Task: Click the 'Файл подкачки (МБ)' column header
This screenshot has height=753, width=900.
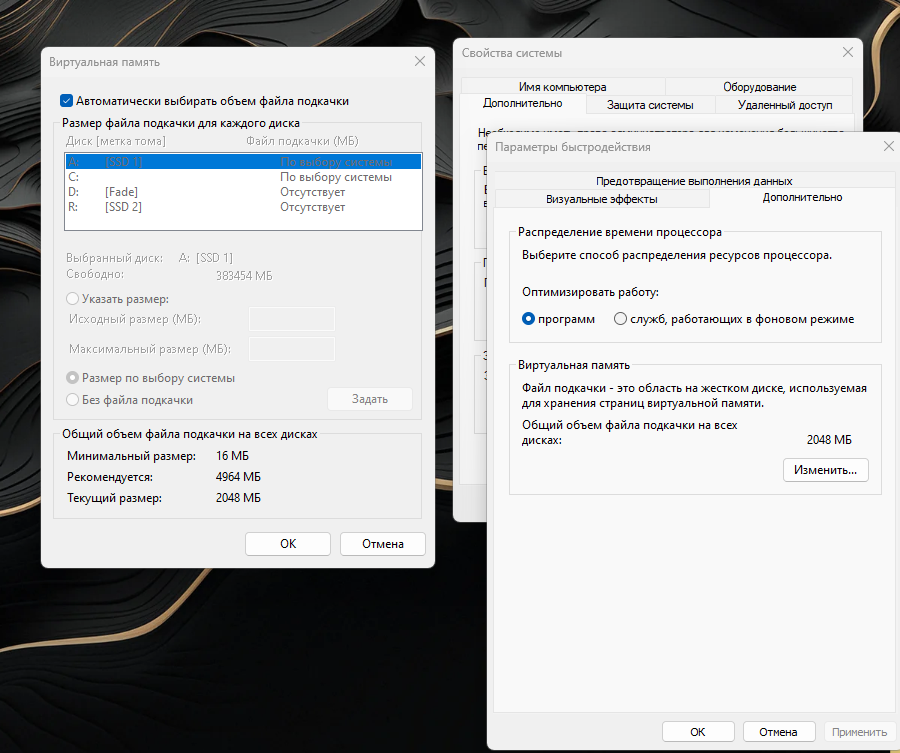Action: [x=302, y=141]
